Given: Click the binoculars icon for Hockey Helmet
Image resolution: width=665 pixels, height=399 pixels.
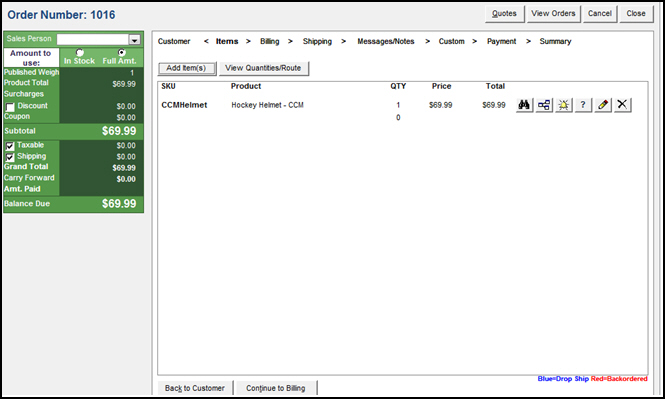Looking at the screenshot, I should tap(524, 104).
